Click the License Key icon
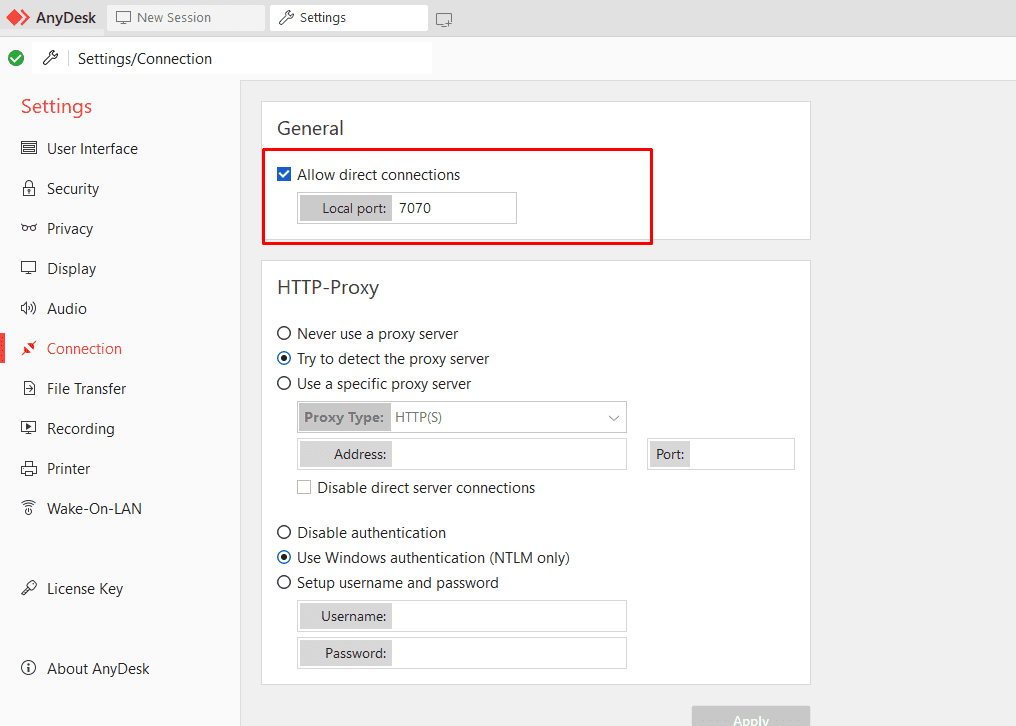 (29, 587)
